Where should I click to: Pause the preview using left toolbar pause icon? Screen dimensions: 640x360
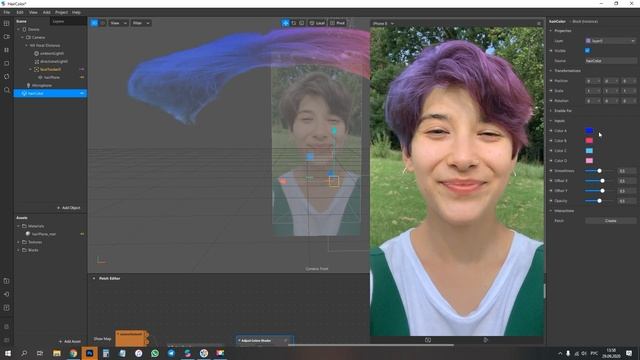[x=7, y=50]
